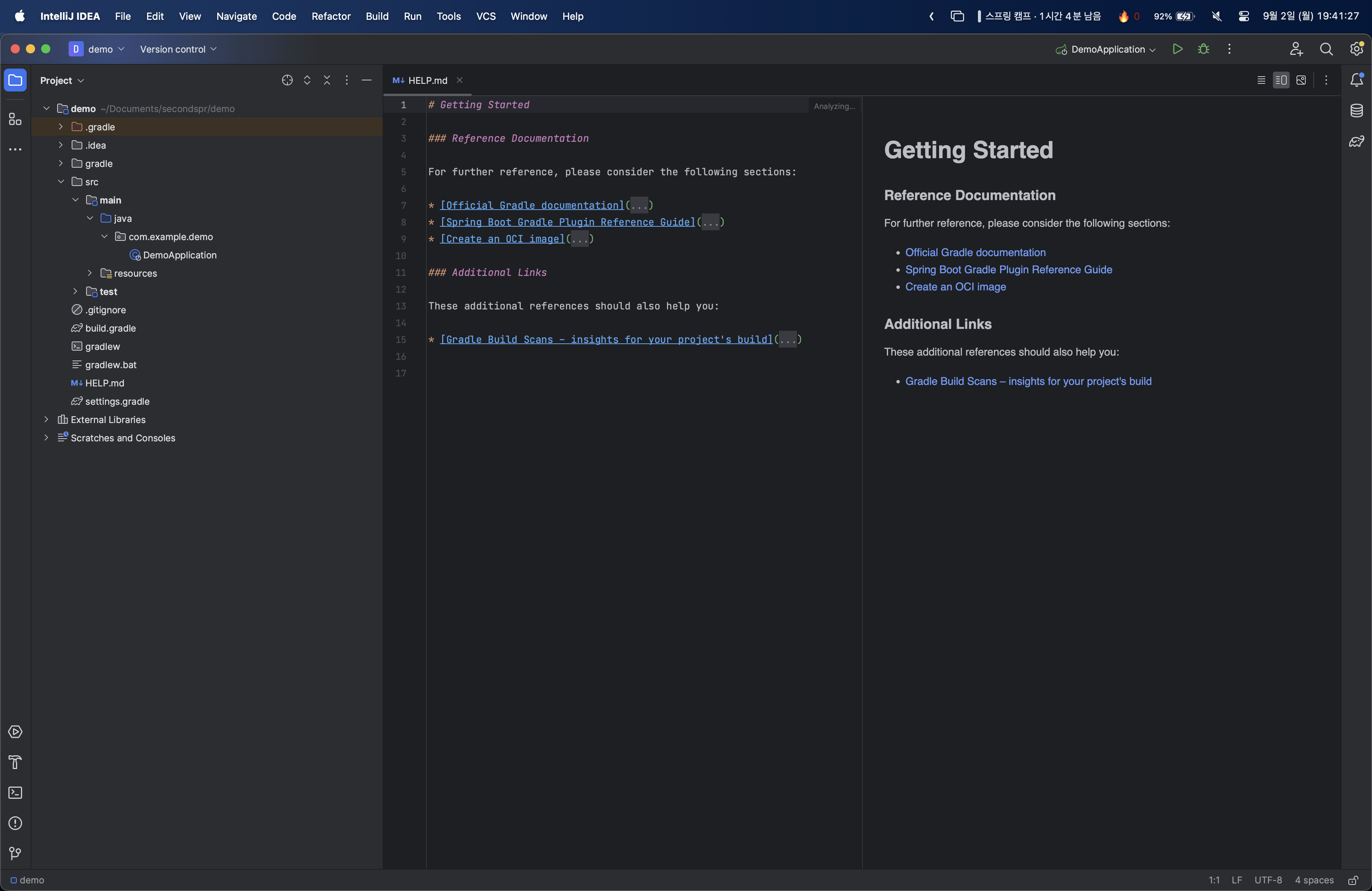
Task: Open the Build hammer tool window
Action: (x=15, y=762)
